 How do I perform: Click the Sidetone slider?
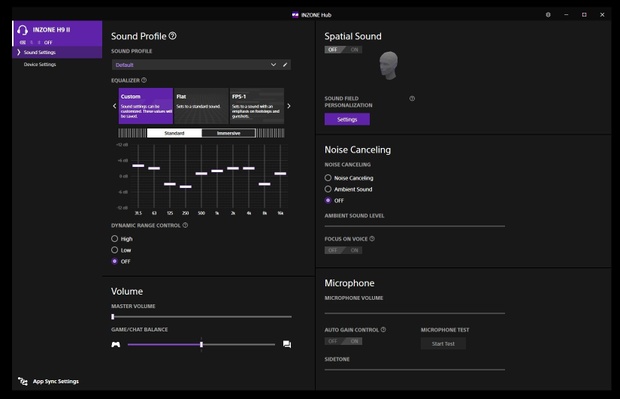click(415, 370)
